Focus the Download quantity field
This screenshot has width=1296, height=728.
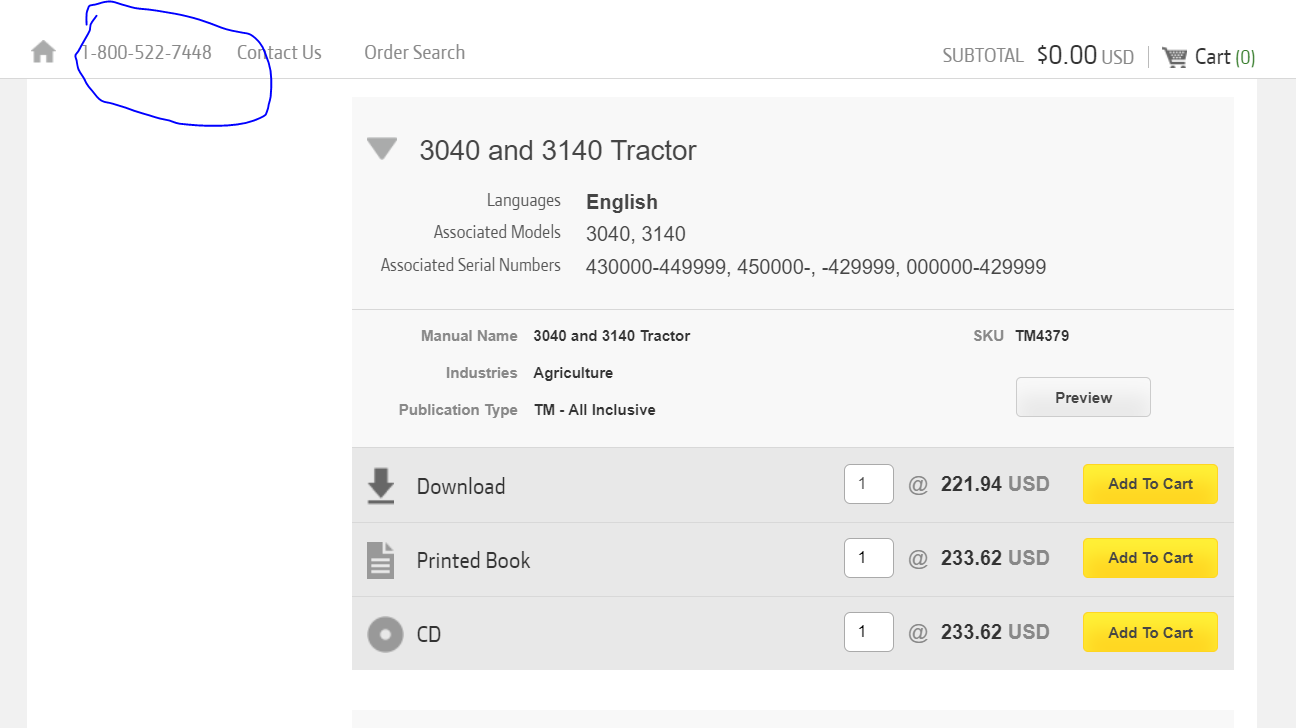(x=868, y=484)
